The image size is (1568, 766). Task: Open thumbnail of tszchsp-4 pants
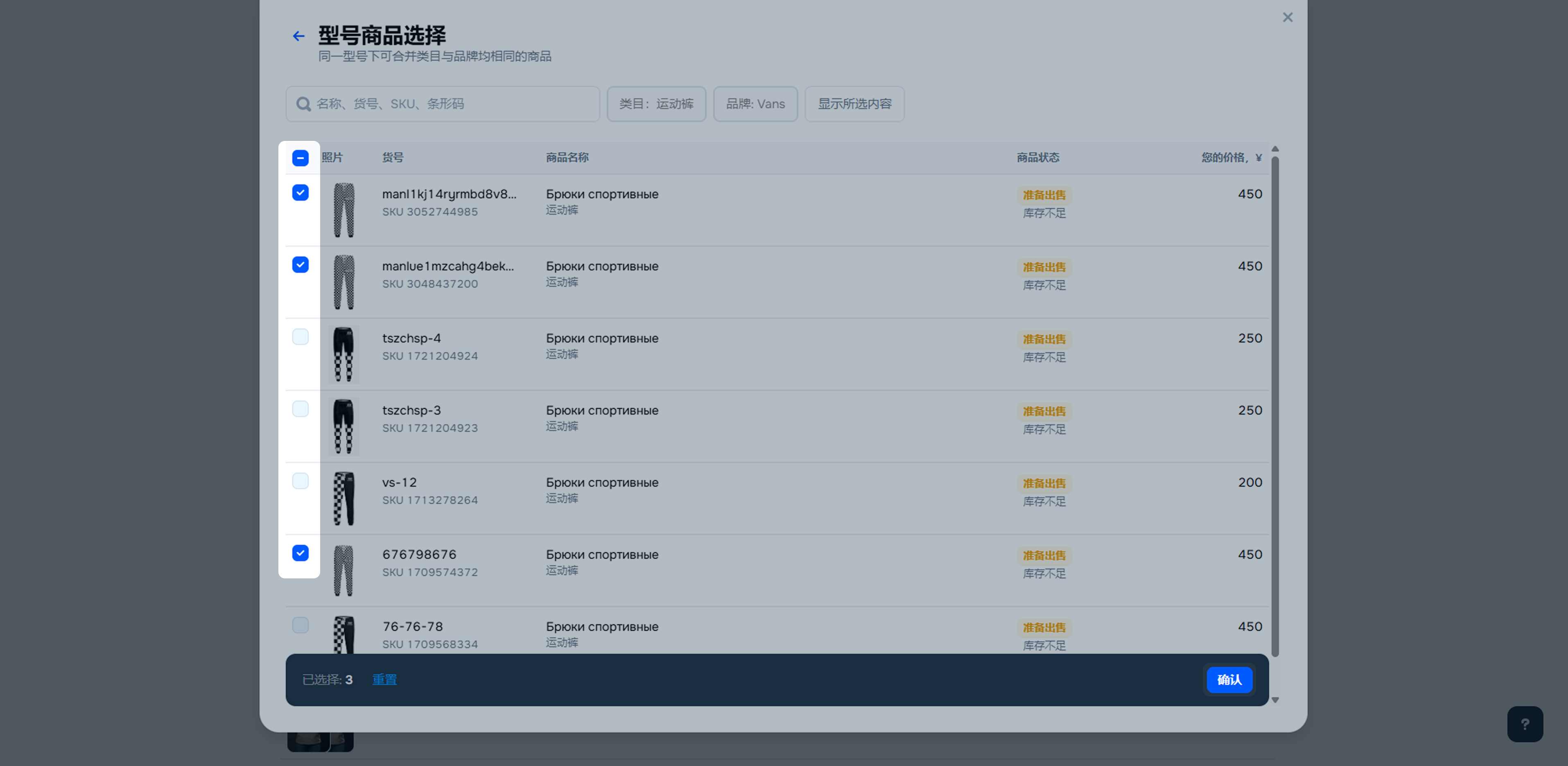tap(343, 354)
